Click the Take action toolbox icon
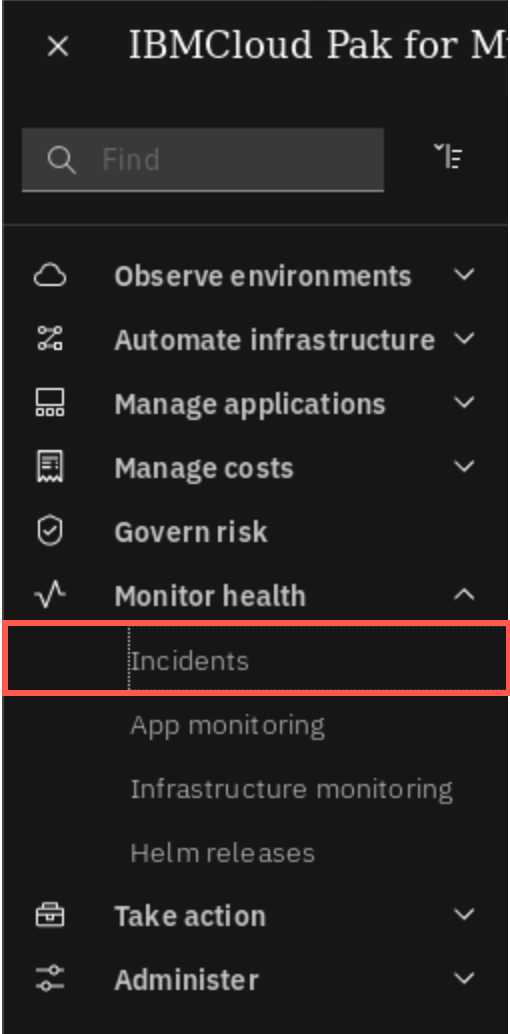This screenshot has height=1034, width=510. 50,915
